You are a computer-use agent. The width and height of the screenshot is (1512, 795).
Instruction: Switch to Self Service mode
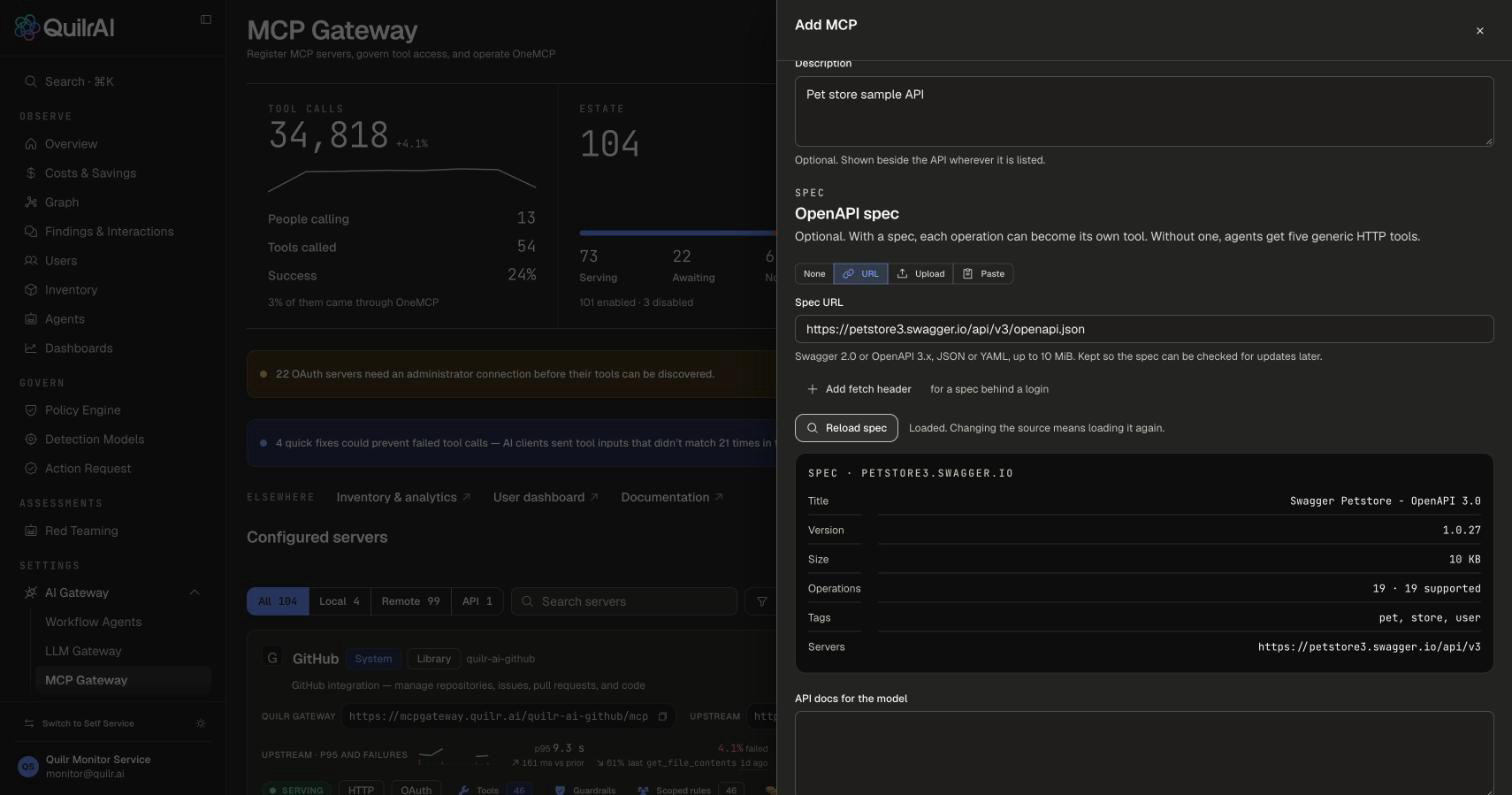click(79, 723)
